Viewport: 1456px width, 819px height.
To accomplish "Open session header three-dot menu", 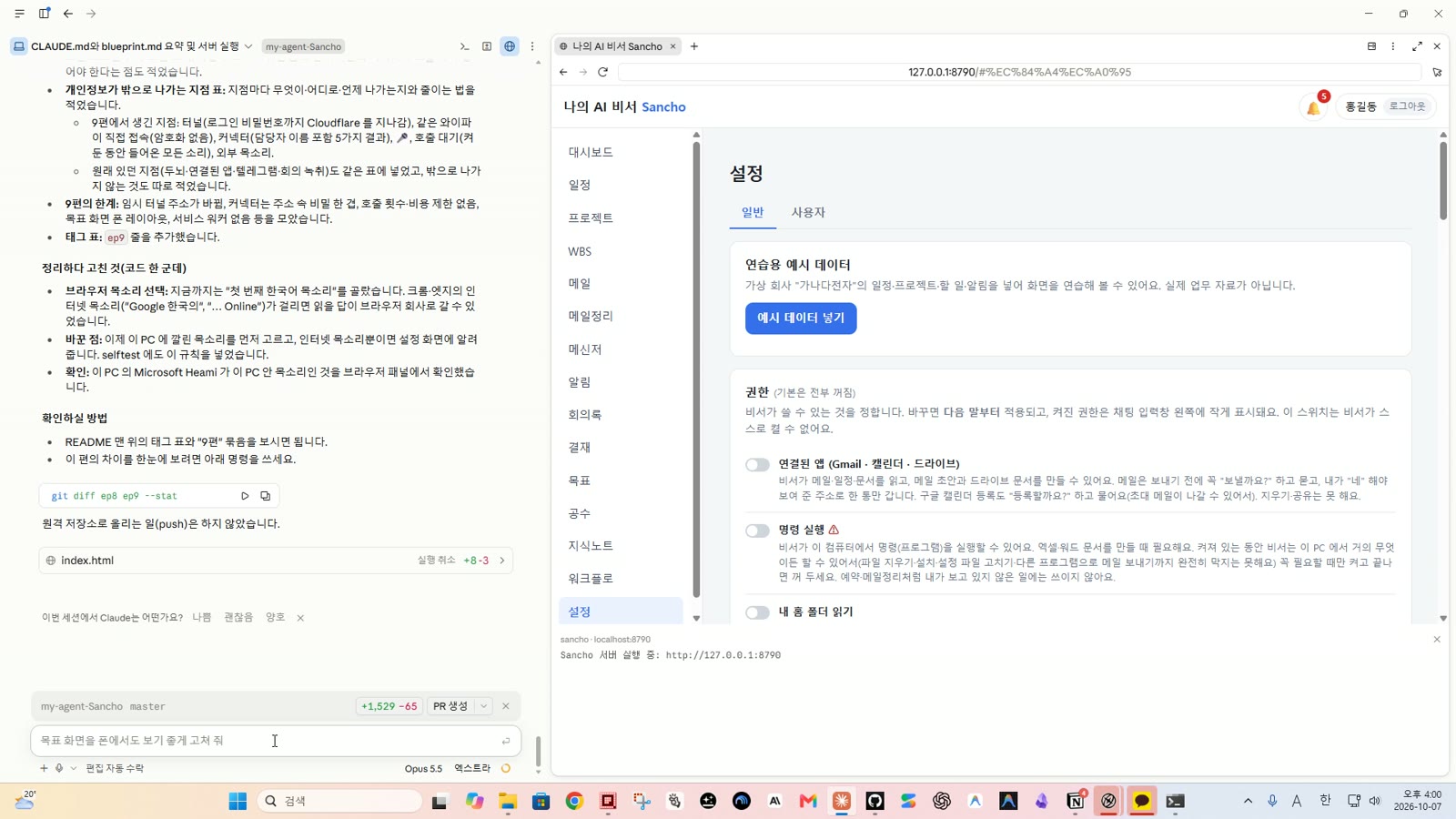I will (532, 46).
